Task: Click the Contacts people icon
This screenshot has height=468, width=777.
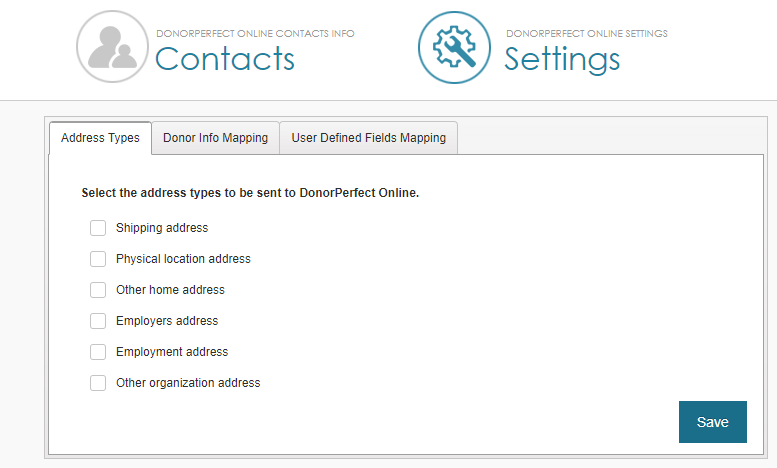Action: pyautogui.click(x=112, y=47)
